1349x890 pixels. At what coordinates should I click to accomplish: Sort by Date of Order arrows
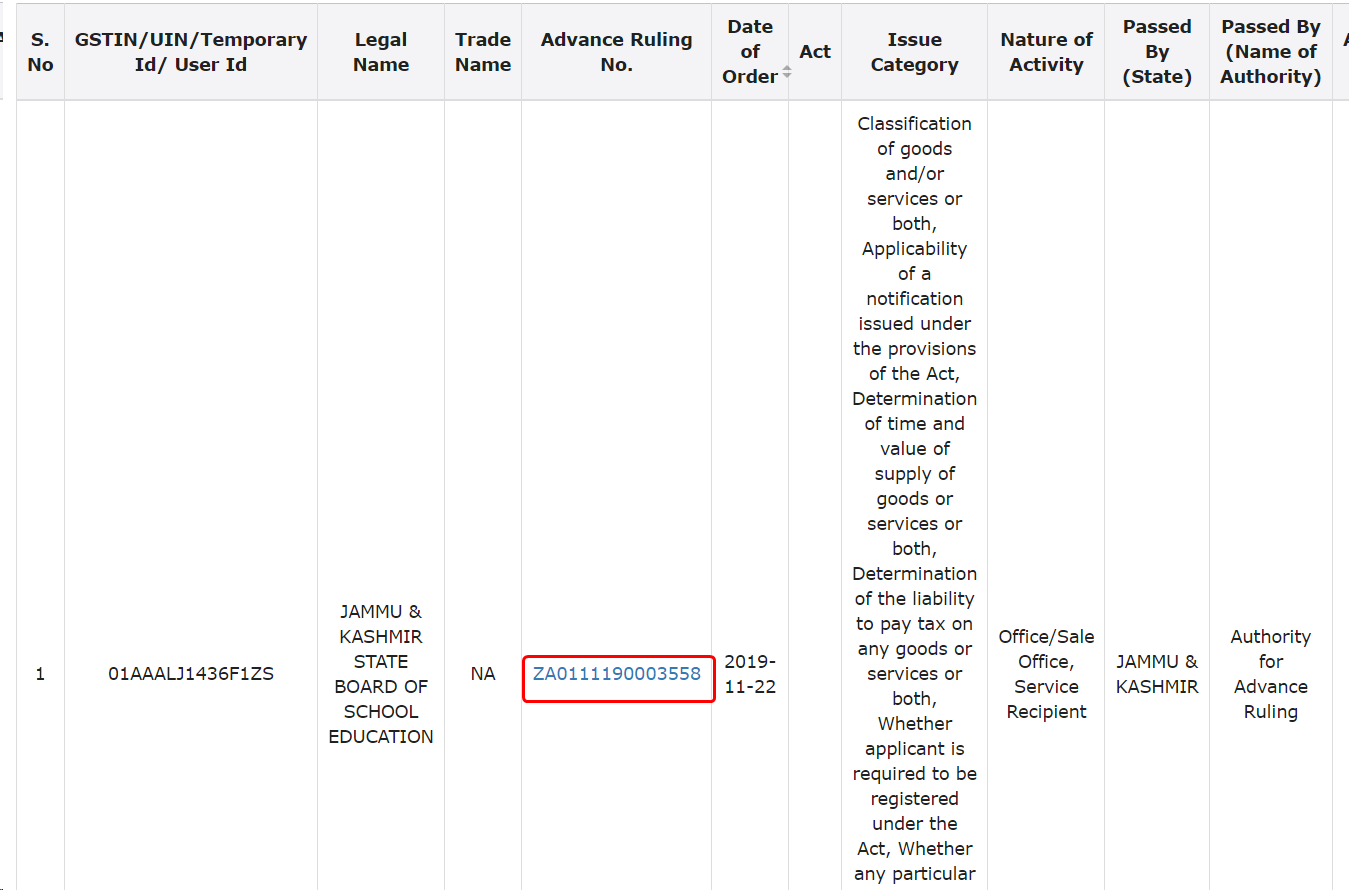pos(787,73)
